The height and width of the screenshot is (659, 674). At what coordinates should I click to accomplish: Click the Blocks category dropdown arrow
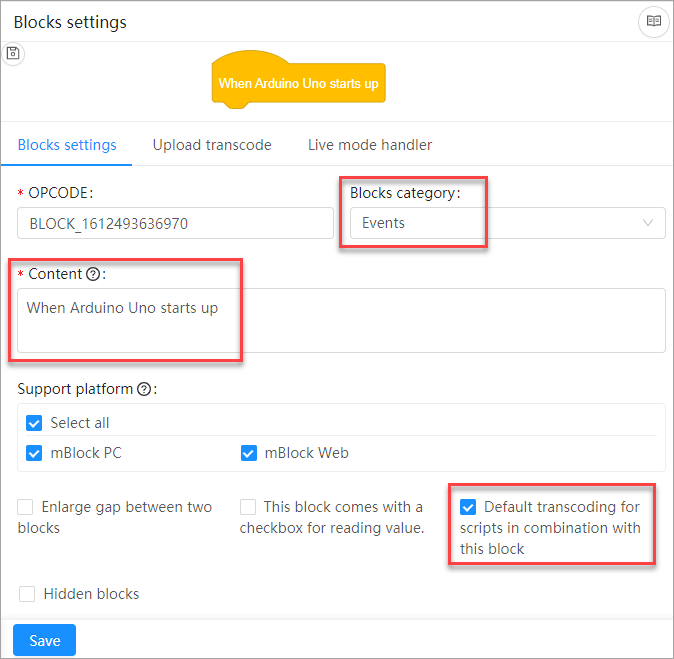648,223
